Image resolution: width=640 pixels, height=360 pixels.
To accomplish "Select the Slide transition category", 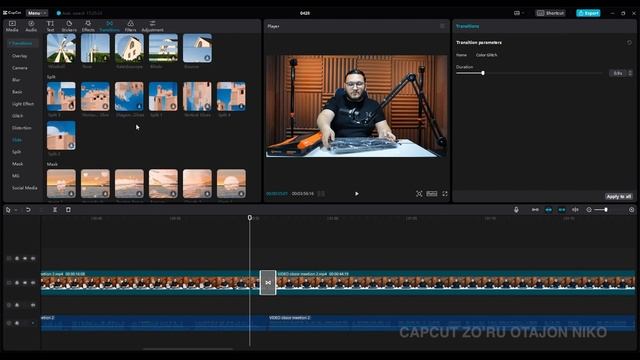I will tap(17, 140).
